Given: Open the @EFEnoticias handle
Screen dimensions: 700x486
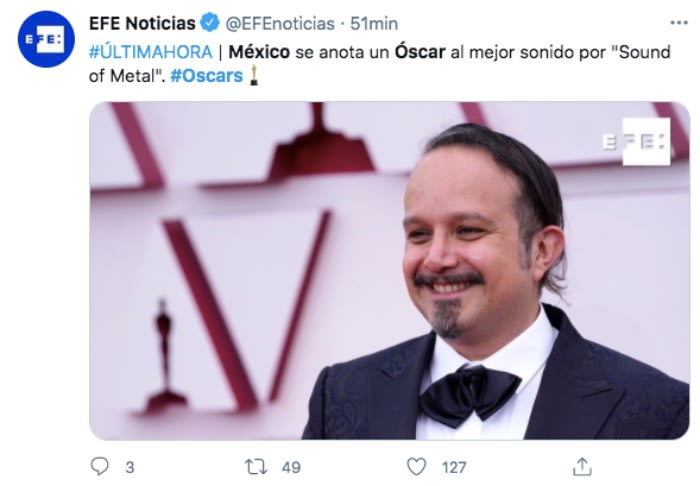Looking at the screenshot, I should tap(280, 24).
